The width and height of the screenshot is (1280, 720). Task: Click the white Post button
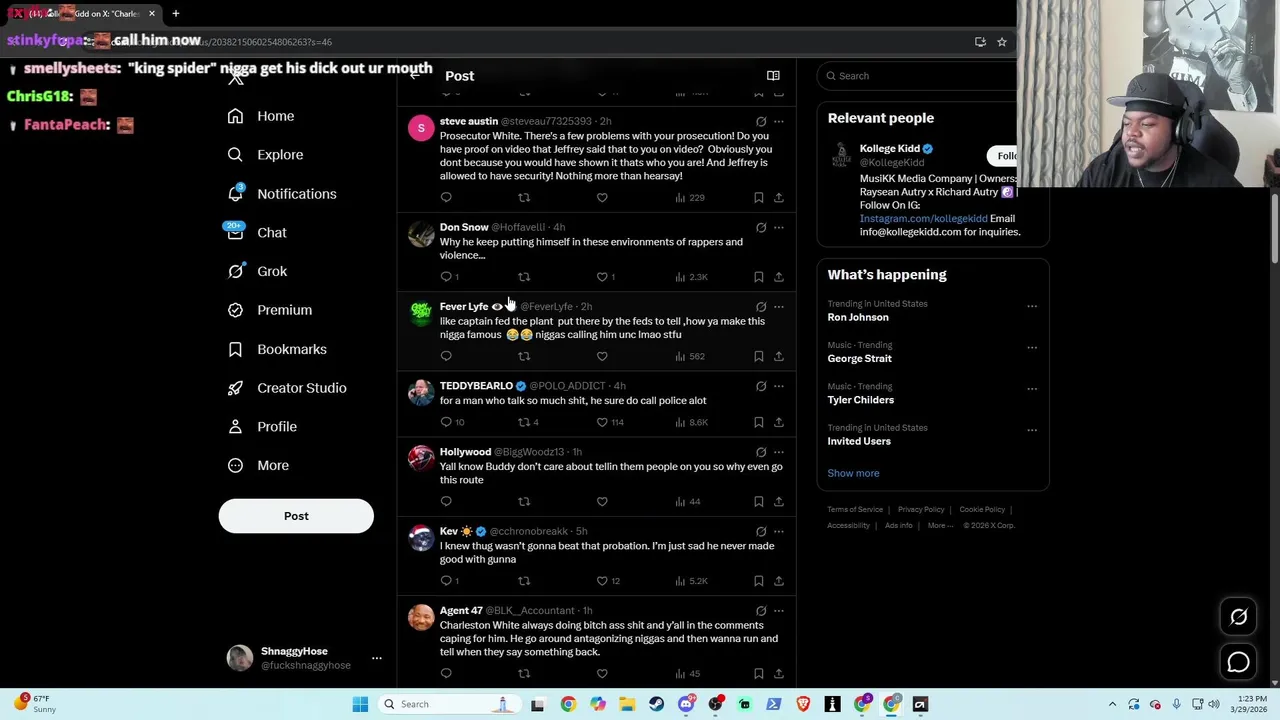tap(296, 516)
